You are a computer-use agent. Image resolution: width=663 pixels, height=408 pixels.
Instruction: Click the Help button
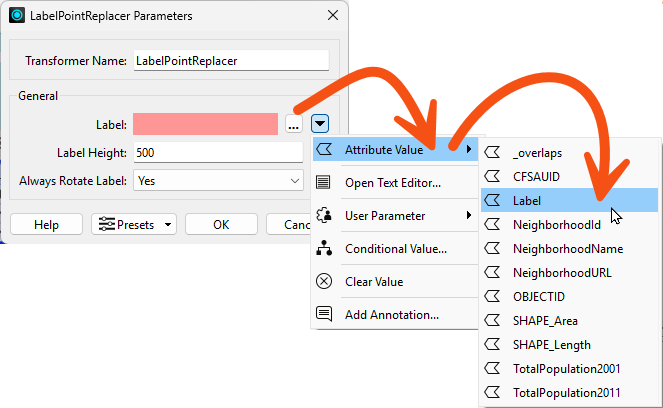coord(47,224)
